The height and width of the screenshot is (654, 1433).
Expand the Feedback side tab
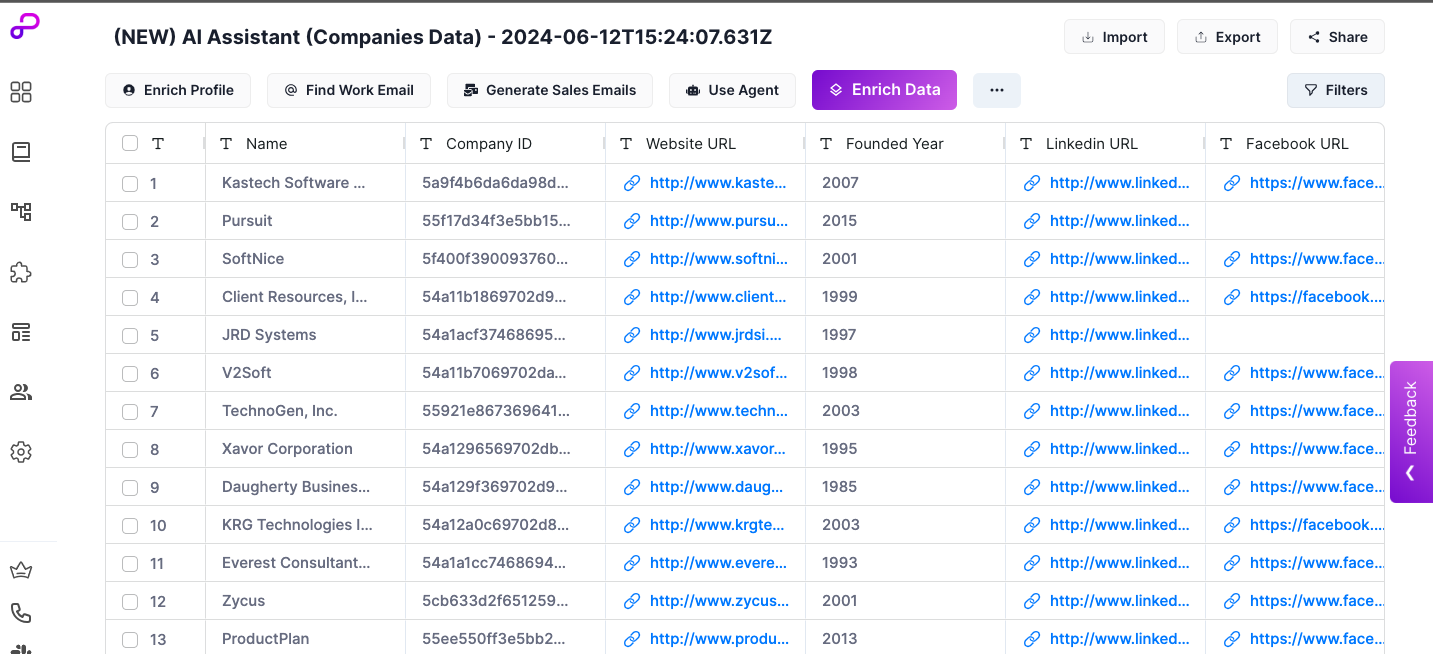pos(1410,431)
